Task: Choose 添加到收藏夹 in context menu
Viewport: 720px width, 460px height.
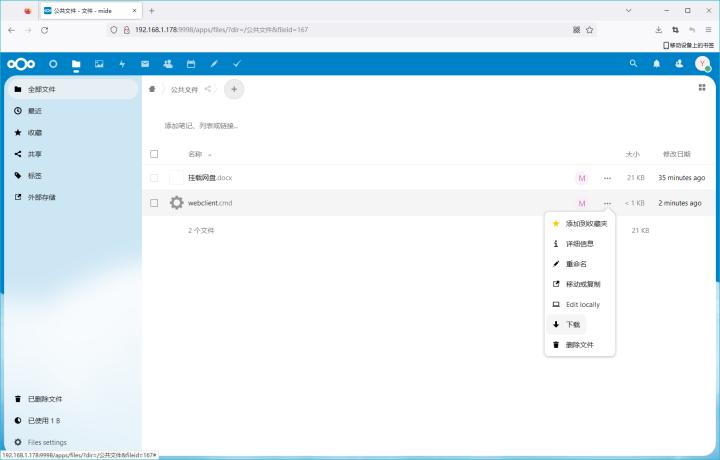Action: click(x=579, y=224)
